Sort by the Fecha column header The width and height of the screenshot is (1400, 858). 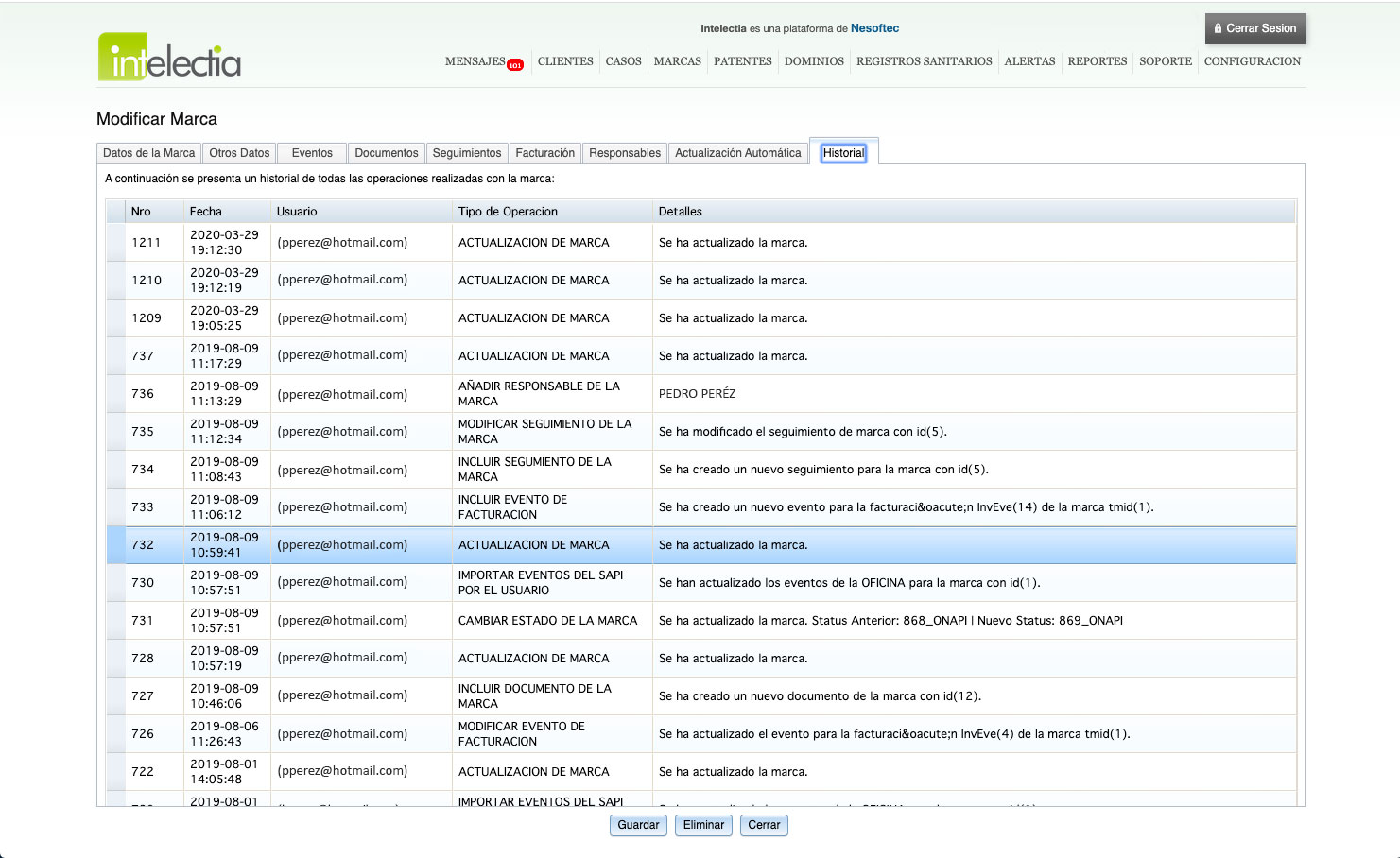[206, 212]
